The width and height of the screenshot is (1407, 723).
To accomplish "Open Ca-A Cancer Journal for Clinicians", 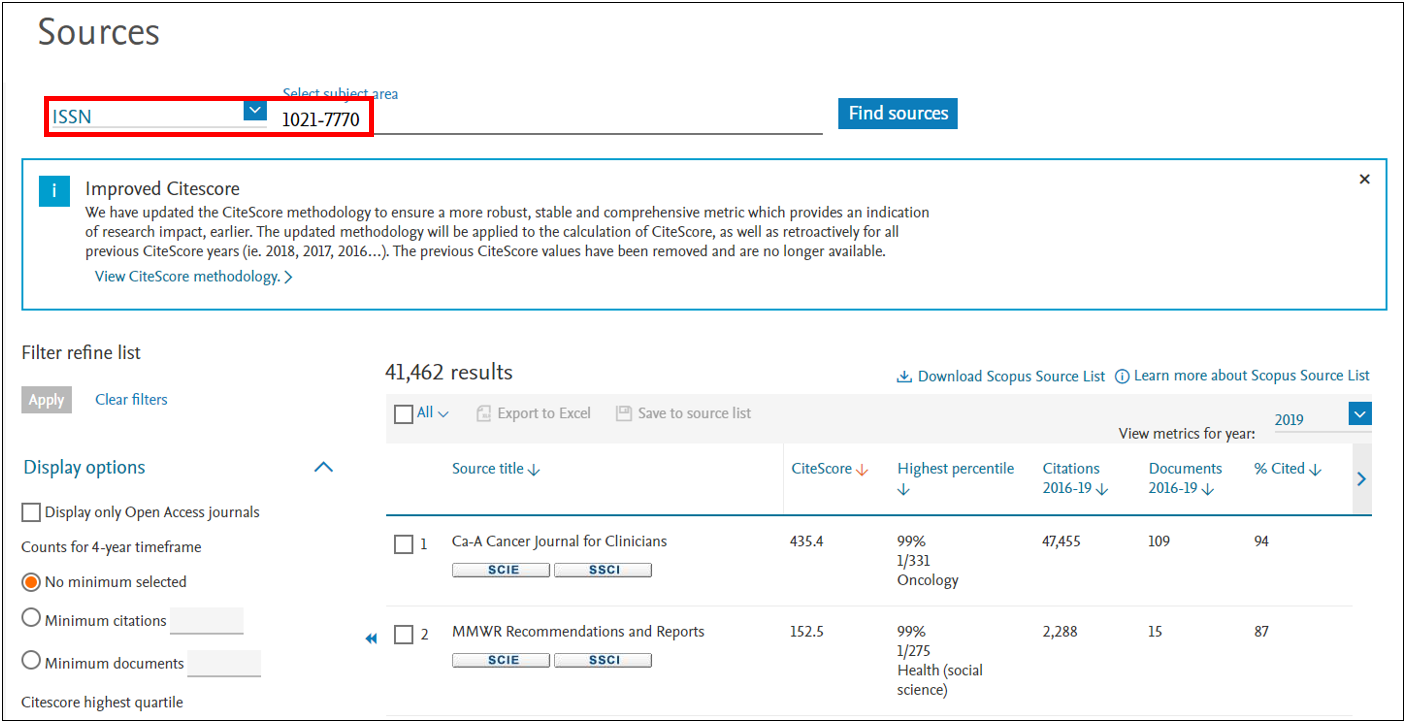I will (x=559, y=541).
